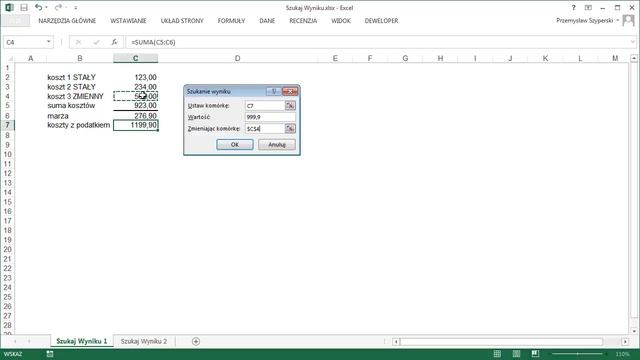Click the Ribbon Display Options icon
This screenshot has height=360, width=640.
(588, 8)
